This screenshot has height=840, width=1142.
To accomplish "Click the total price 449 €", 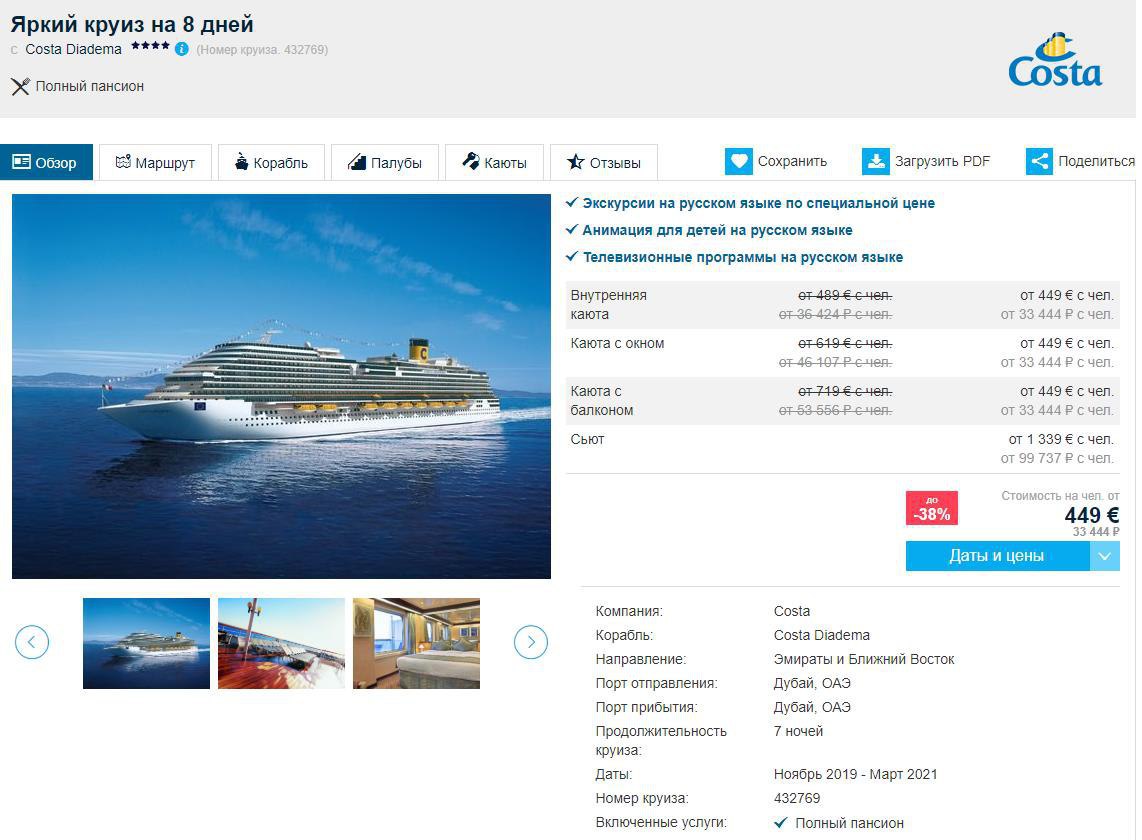I will 1092,515.
